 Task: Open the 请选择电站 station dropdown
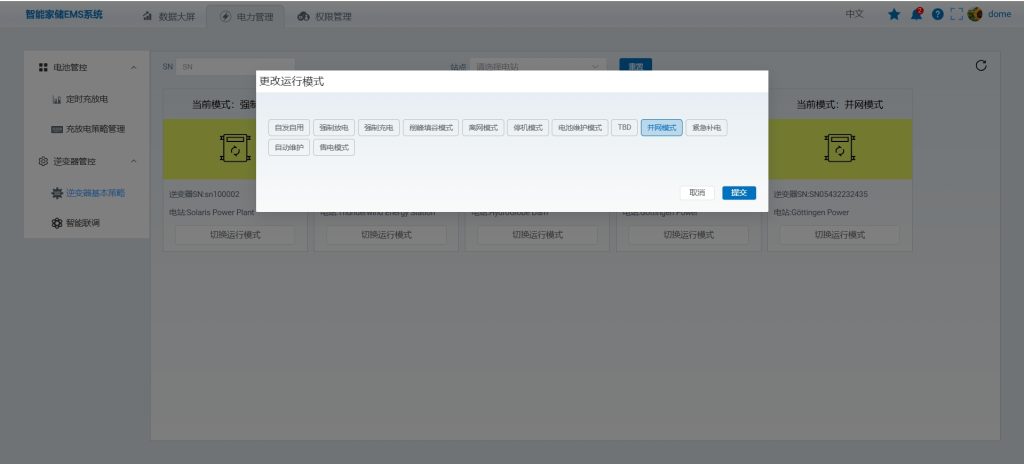coord(538,67)
